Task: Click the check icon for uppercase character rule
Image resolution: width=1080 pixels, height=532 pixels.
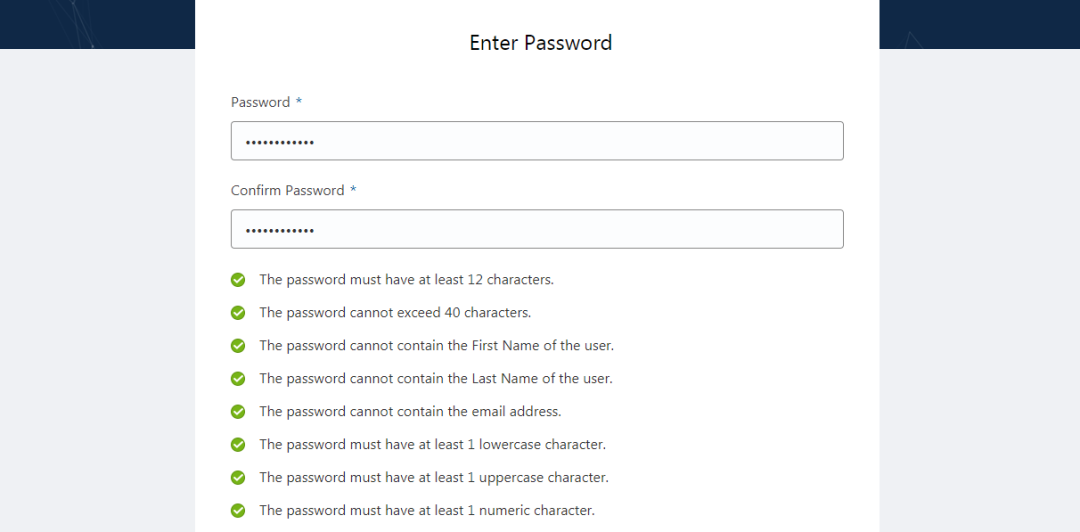Action: click(238, 478)
